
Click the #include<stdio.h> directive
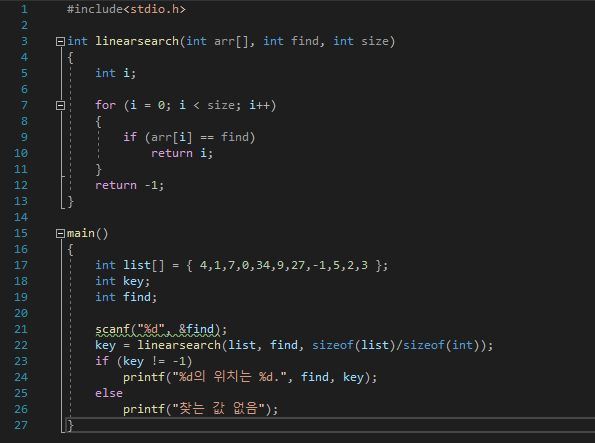[126, 9]
